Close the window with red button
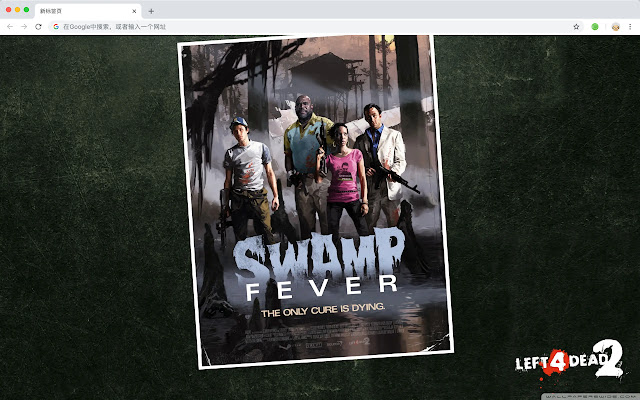This screenshot has height=400, width=640. pos(9,9)
